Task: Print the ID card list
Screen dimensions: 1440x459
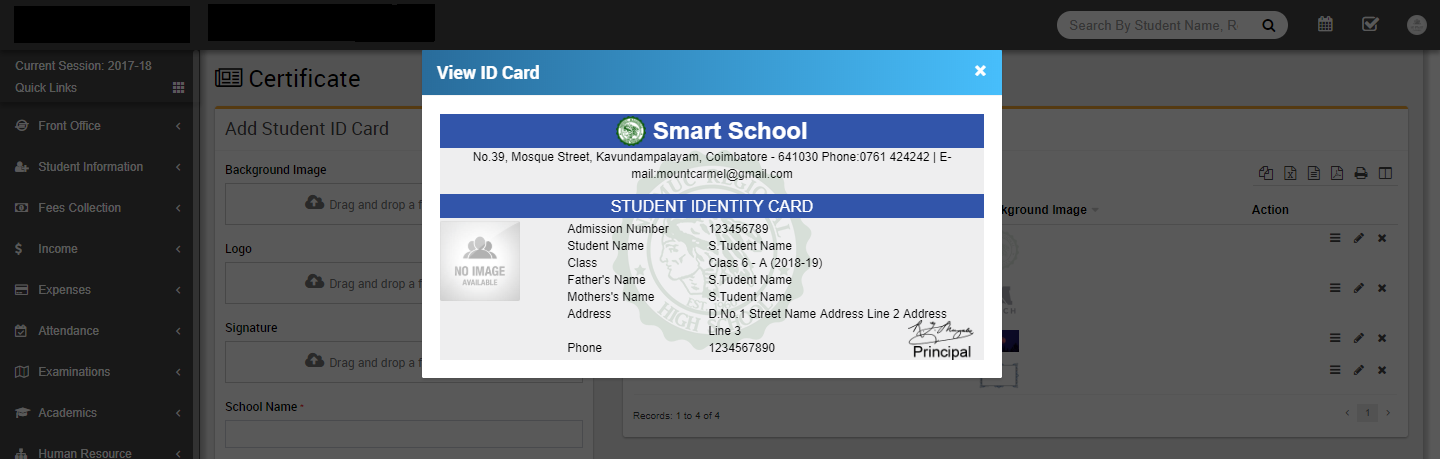Action: click(x=1361, y=173)
